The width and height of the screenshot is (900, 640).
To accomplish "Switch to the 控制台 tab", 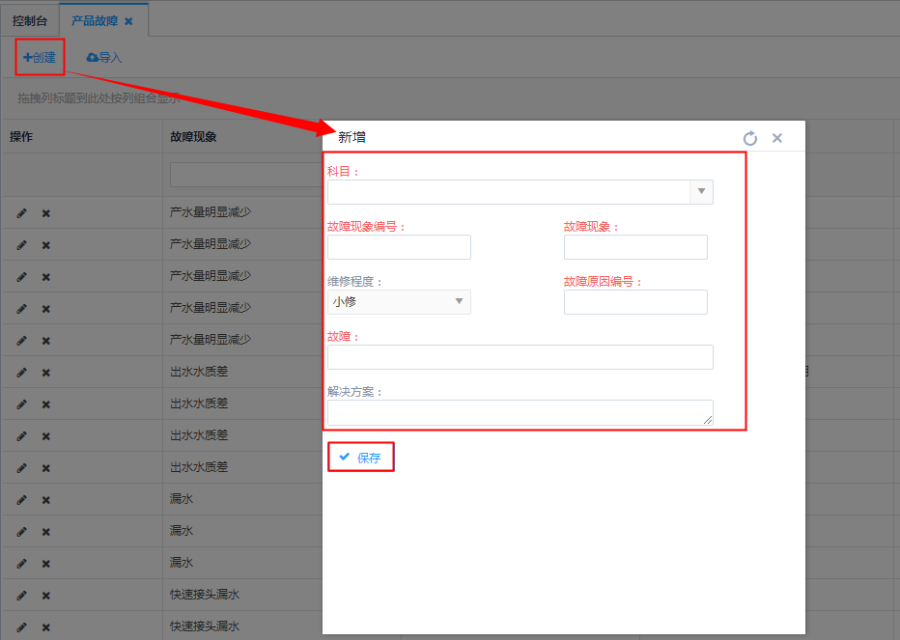I will [x=29, y=21].
